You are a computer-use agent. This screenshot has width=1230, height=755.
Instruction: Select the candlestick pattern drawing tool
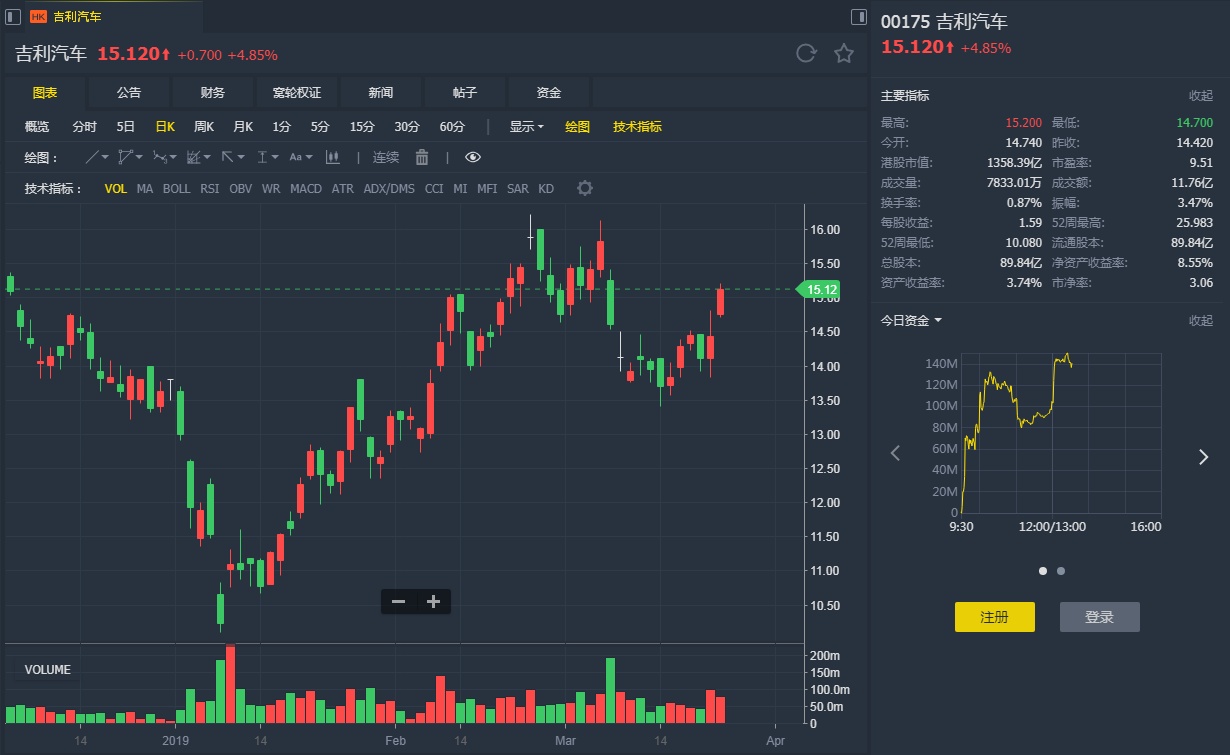[333, 157]
